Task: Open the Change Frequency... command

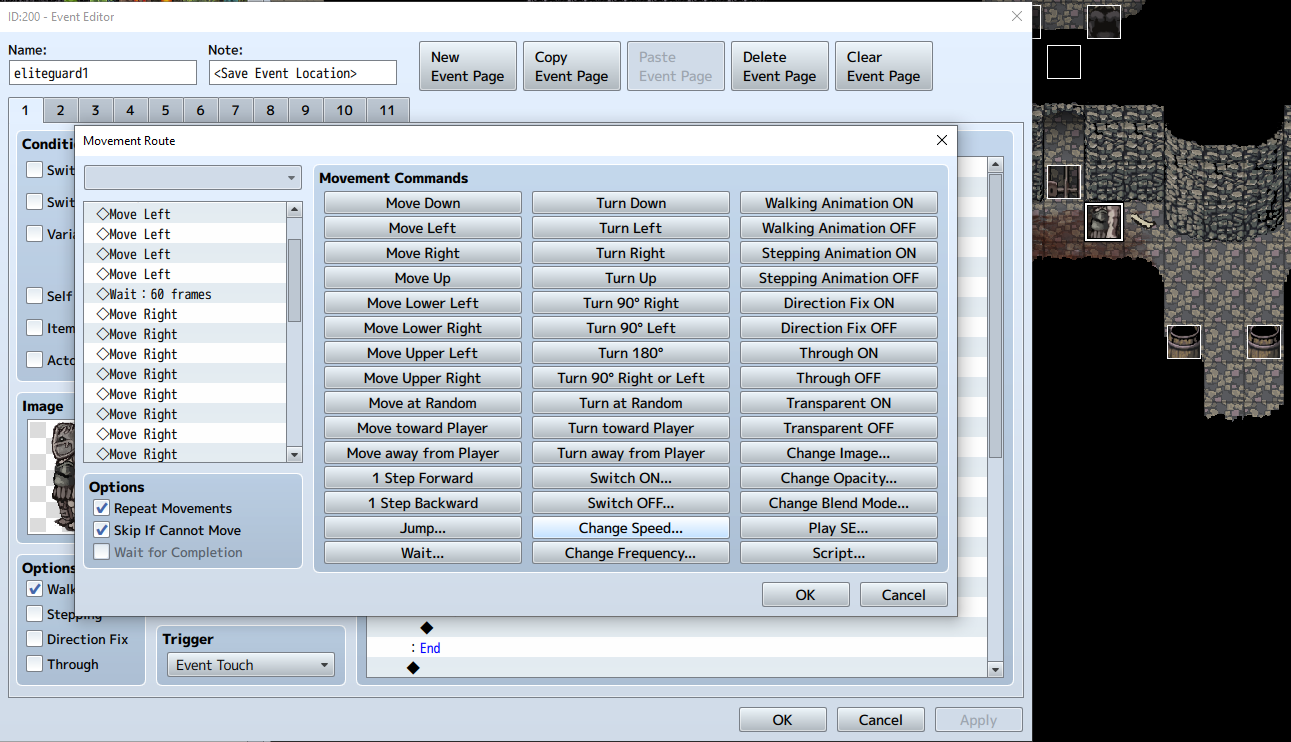Action: coord(631,553)
